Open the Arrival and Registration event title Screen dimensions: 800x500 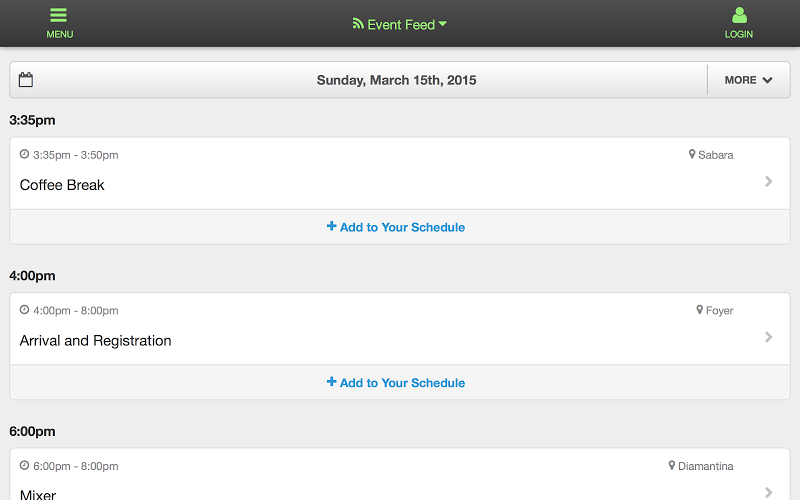pos(95,340)
